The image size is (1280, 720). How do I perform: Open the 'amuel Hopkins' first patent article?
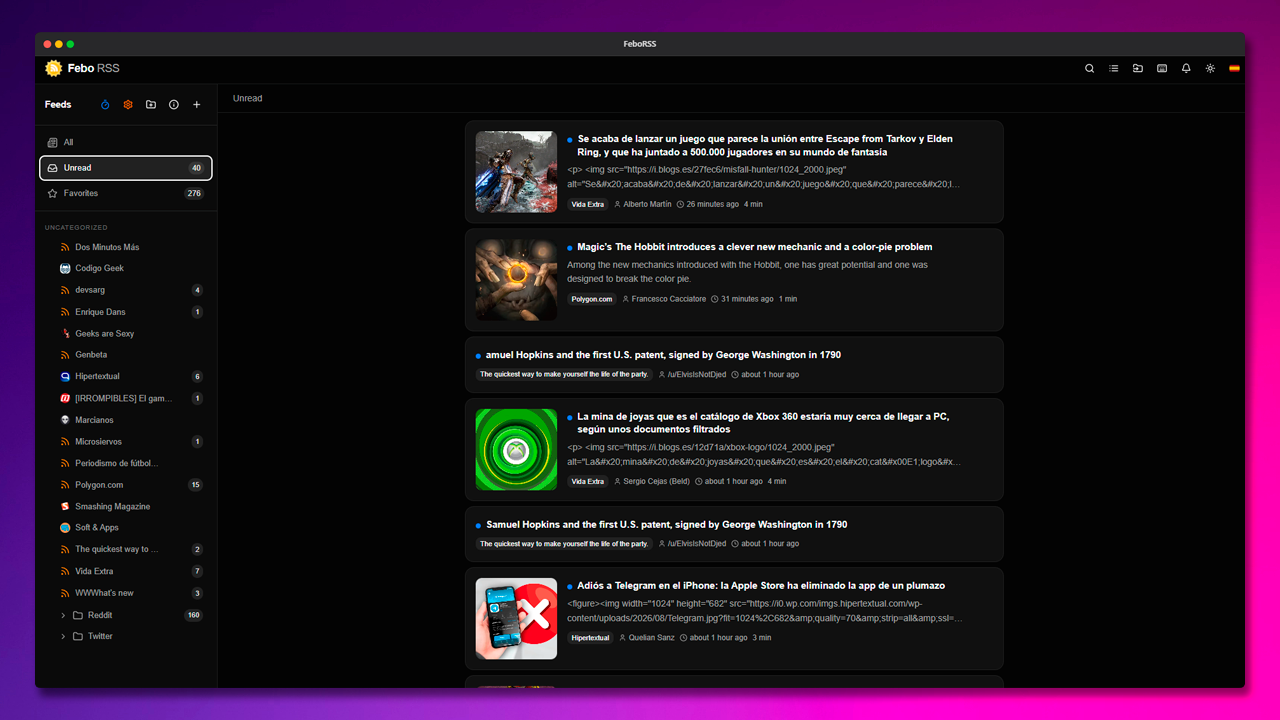(663, 355)
